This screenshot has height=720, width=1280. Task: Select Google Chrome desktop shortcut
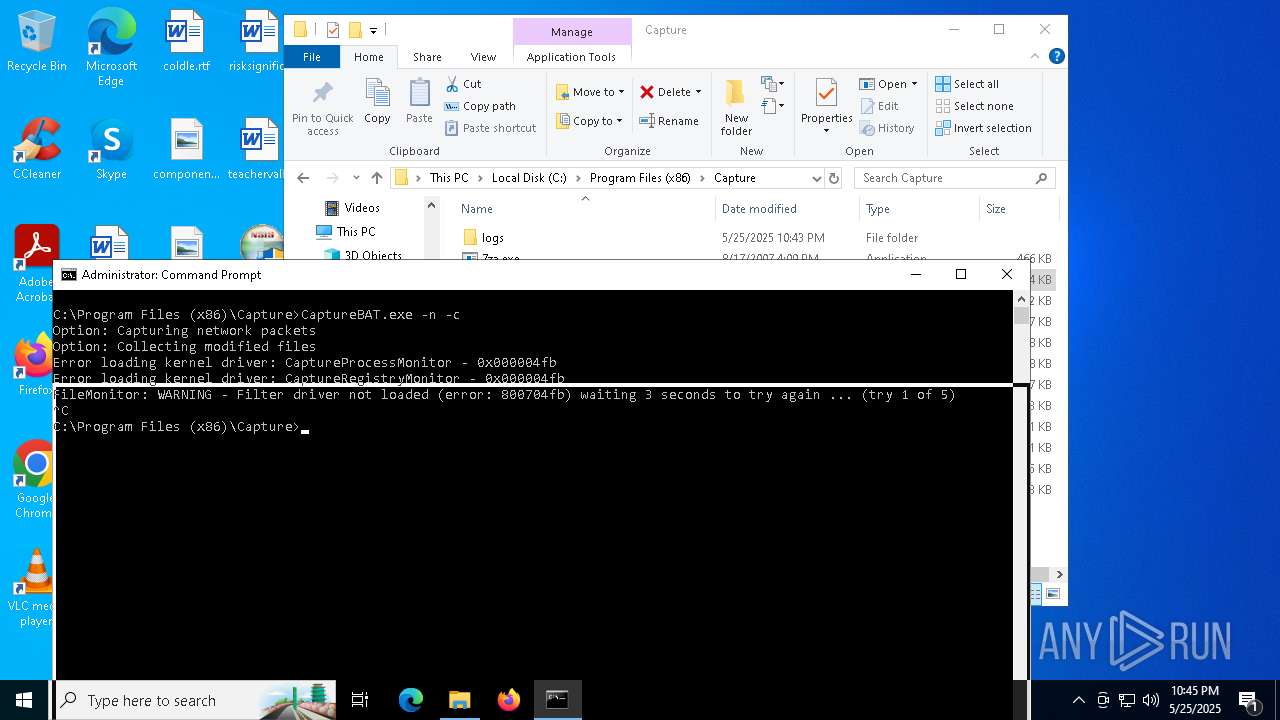pos(35,479)
